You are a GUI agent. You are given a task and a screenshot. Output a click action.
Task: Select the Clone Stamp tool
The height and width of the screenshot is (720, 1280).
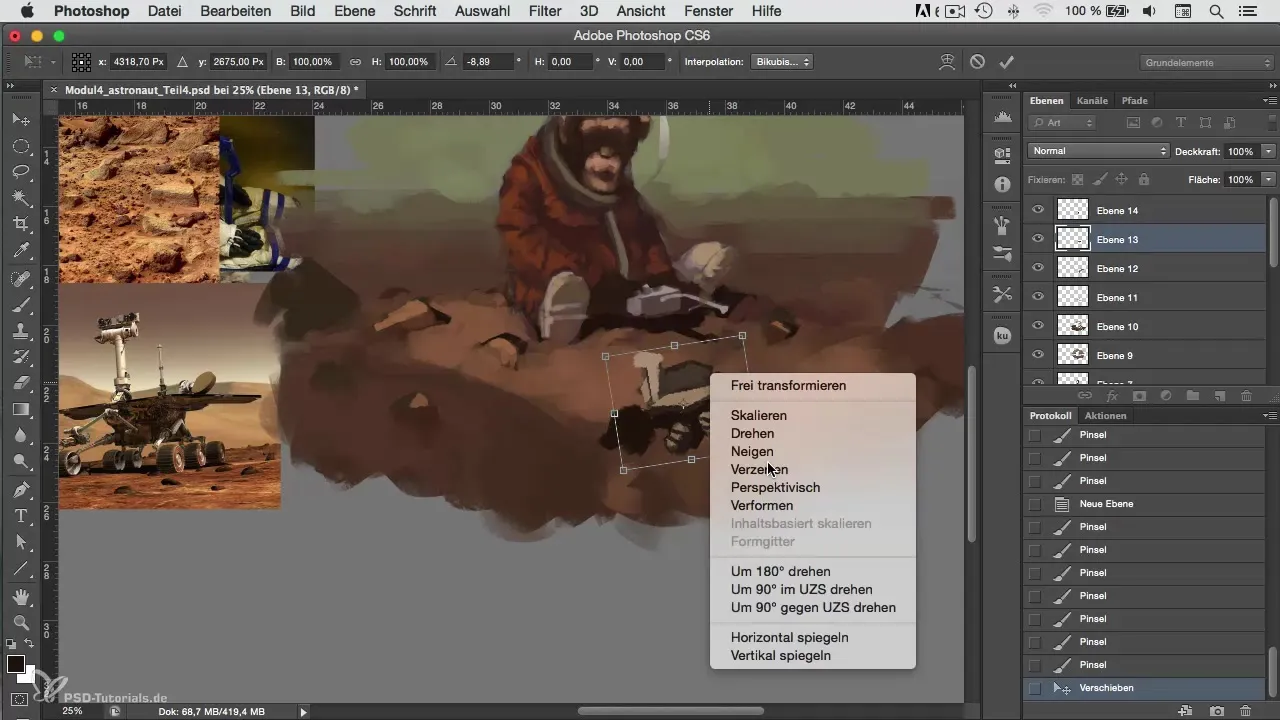coord(20,331)
